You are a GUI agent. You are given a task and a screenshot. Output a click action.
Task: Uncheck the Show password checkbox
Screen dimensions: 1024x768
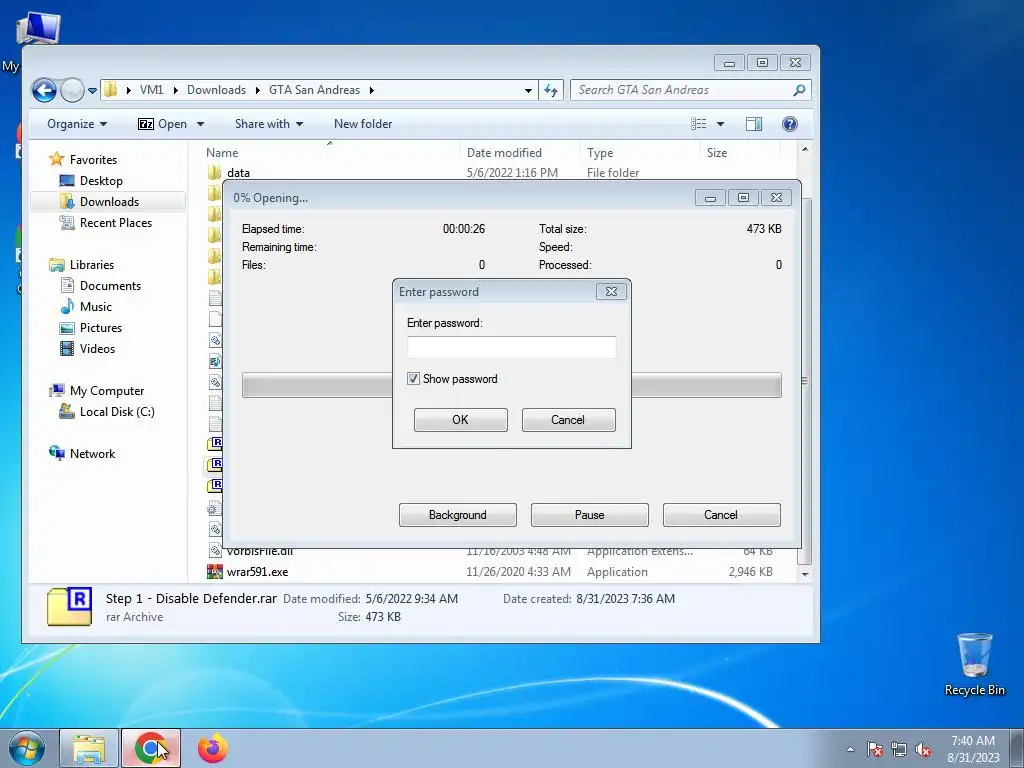click(413, 379)
